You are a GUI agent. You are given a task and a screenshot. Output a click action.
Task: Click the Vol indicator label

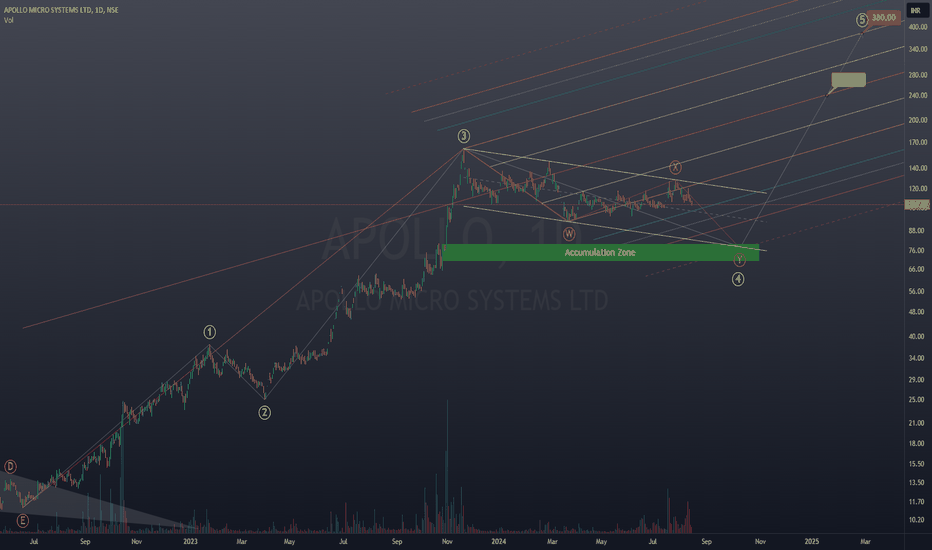tap(8, 20)
